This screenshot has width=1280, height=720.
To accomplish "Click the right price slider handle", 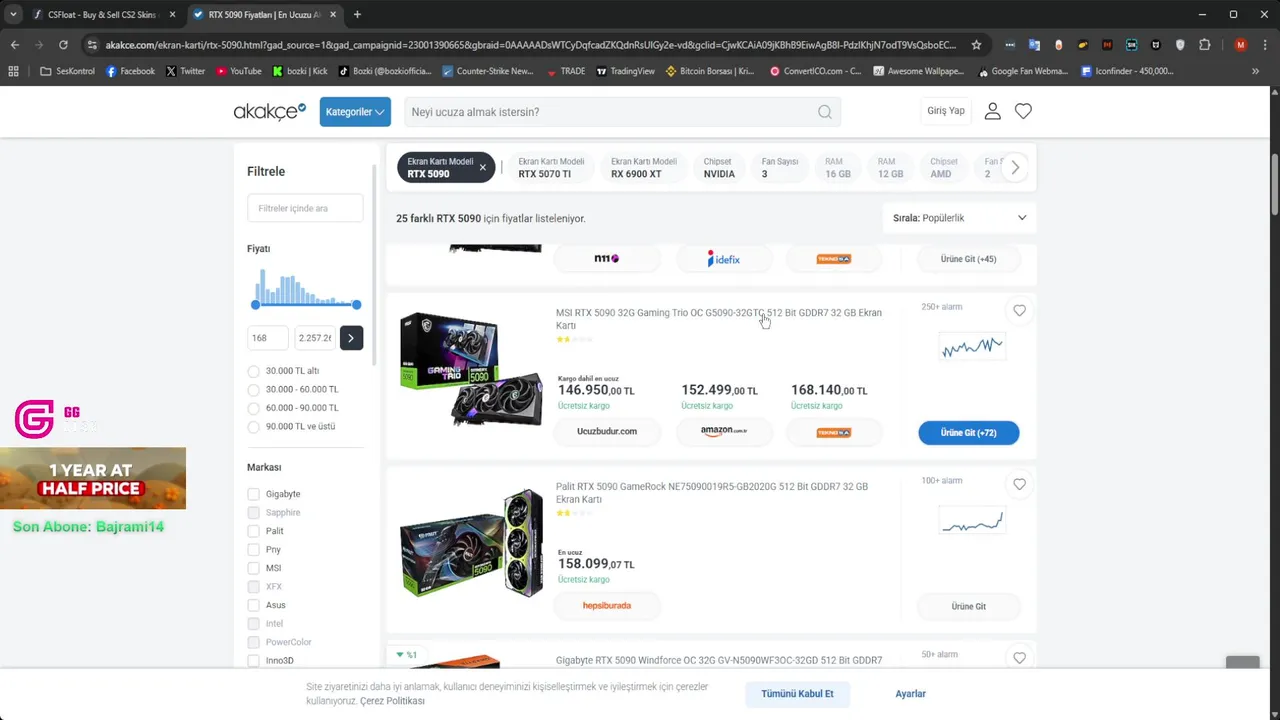I will (x=357, y=304).
